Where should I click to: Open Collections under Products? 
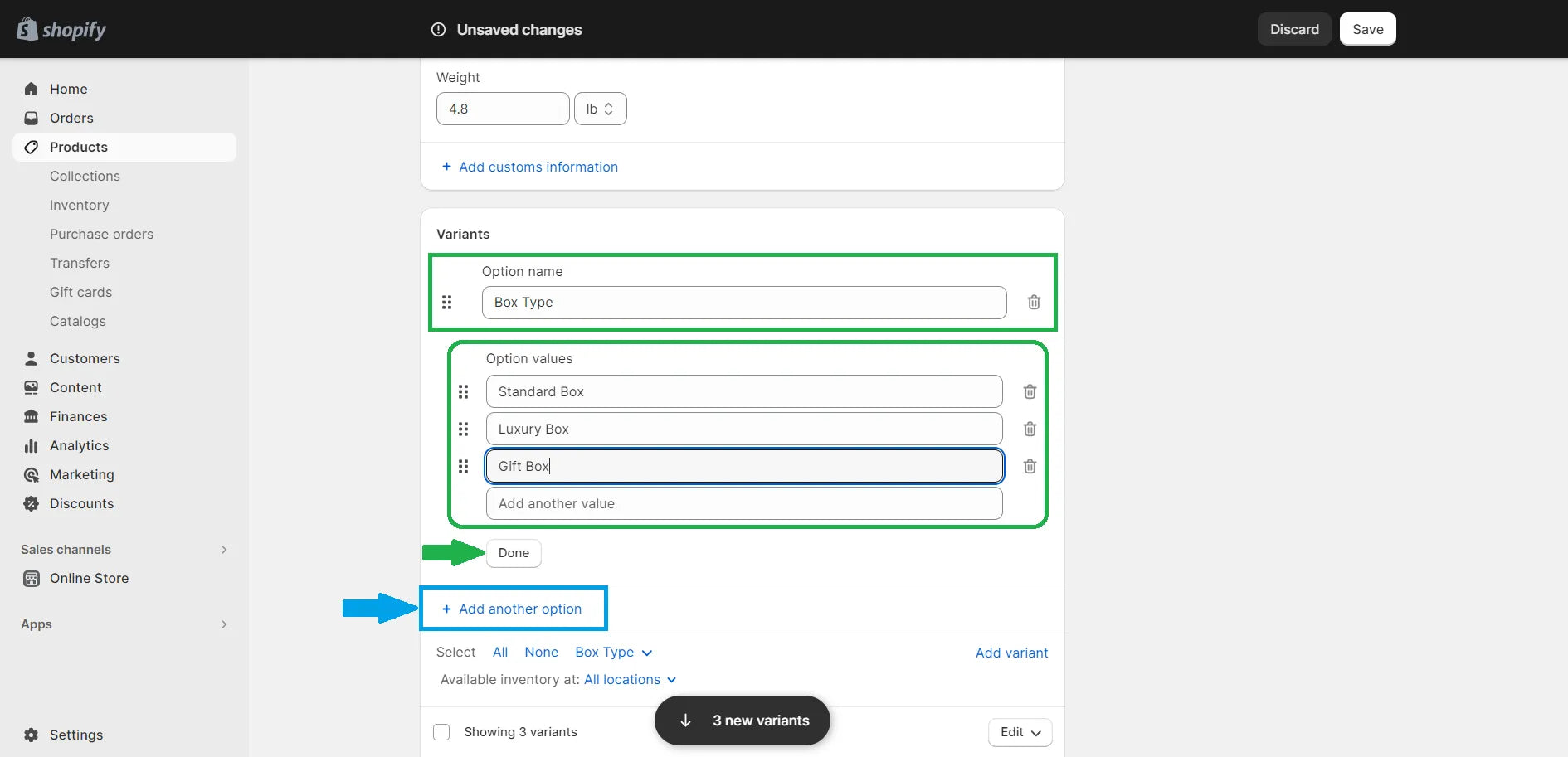pyautogui.click(x=85, y=176)
